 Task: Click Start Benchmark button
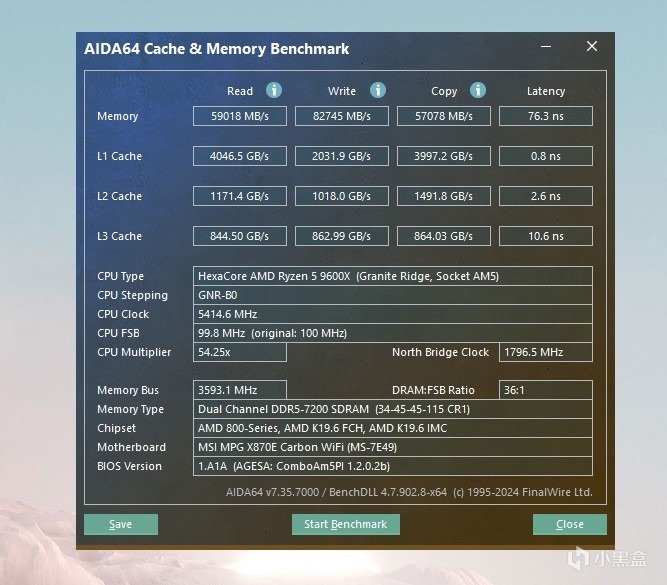(345, 524)
